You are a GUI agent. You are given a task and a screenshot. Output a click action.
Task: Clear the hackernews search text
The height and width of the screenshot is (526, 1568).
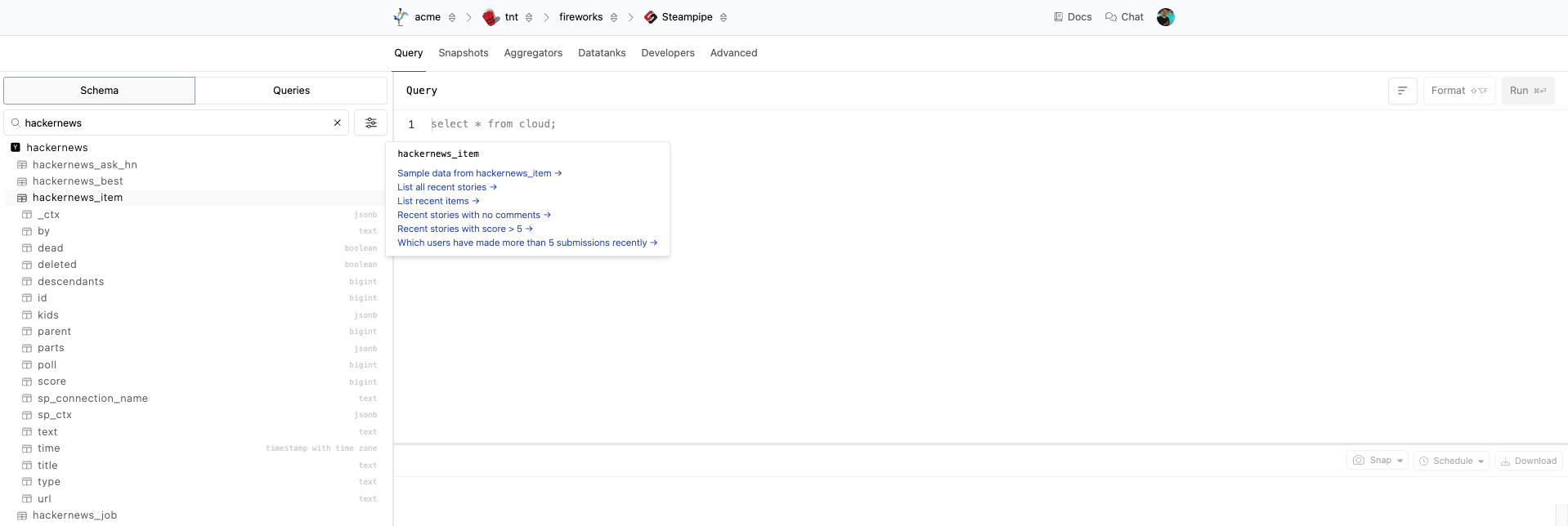337,123
